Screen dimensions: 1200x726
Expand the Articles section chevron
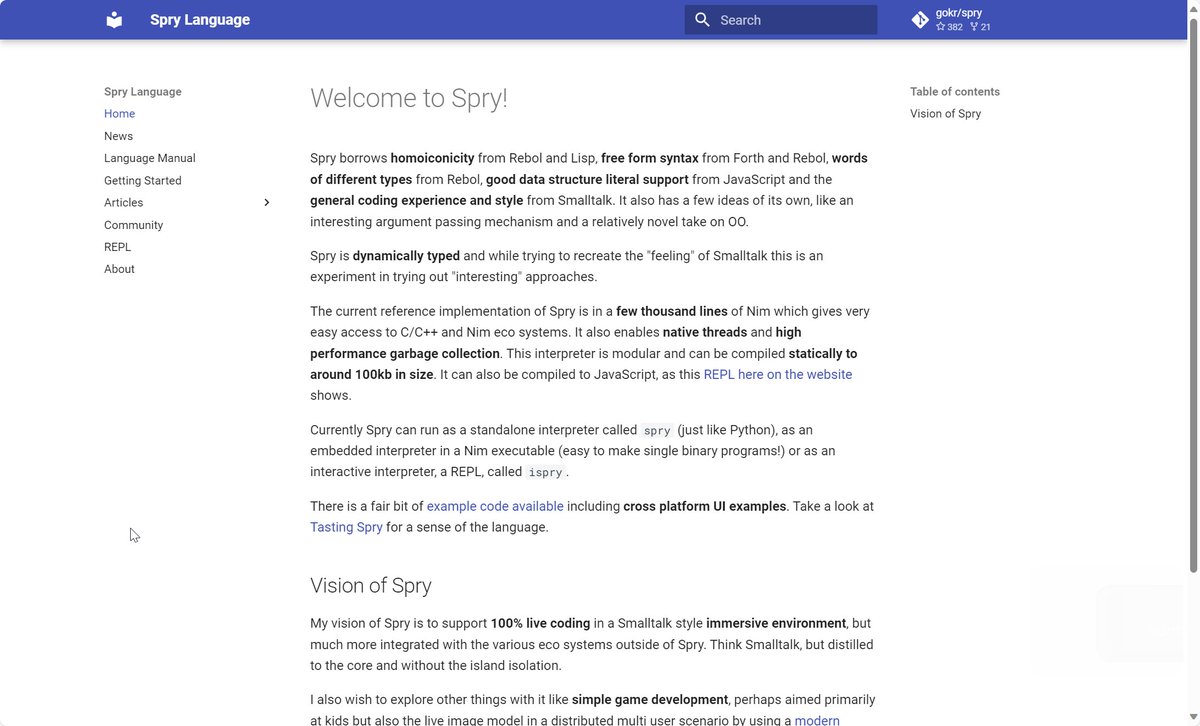pos(267,203)
